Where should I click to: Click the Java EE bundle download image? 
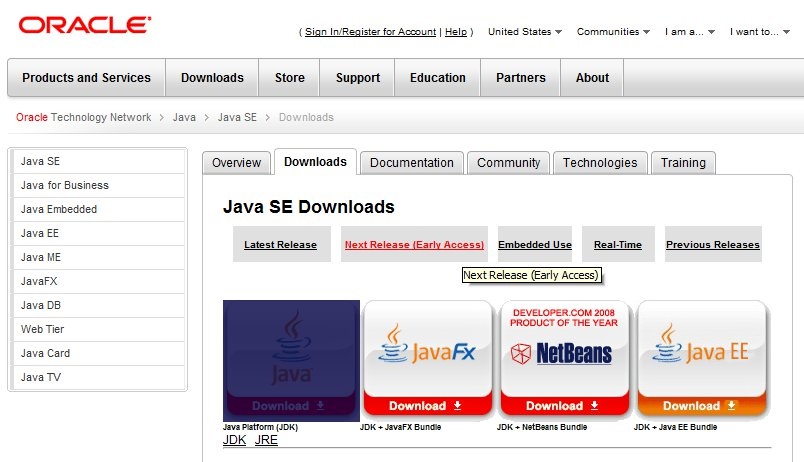702,358
